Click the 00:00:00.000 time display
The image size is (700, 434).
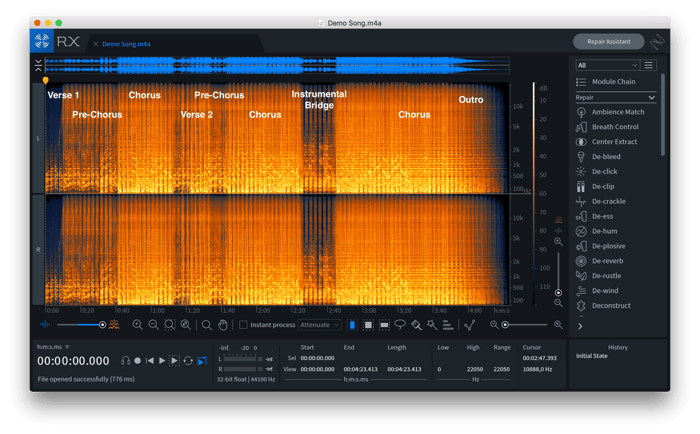click(73, 361)
